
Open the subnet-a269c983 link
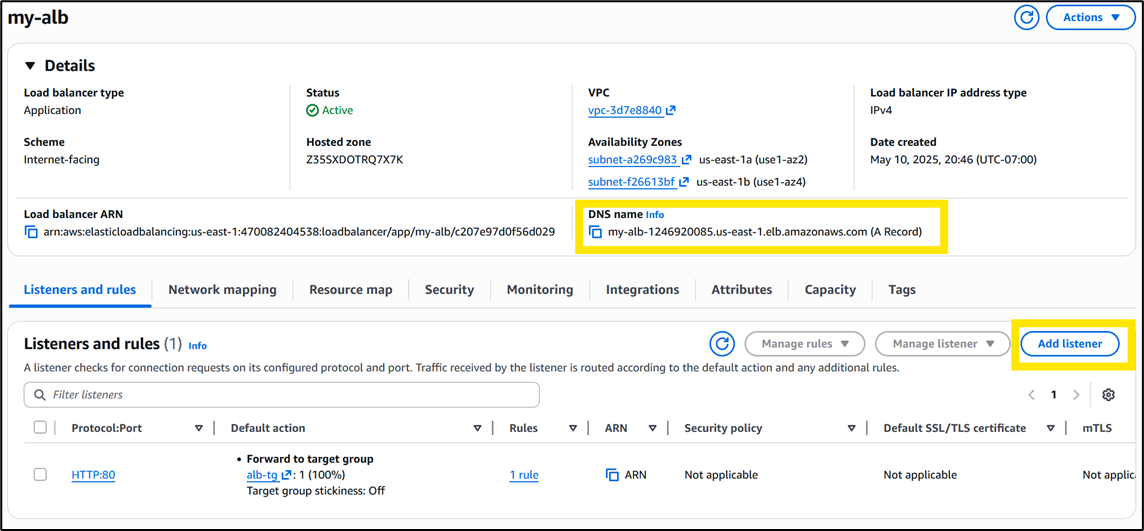coord(633,160)
